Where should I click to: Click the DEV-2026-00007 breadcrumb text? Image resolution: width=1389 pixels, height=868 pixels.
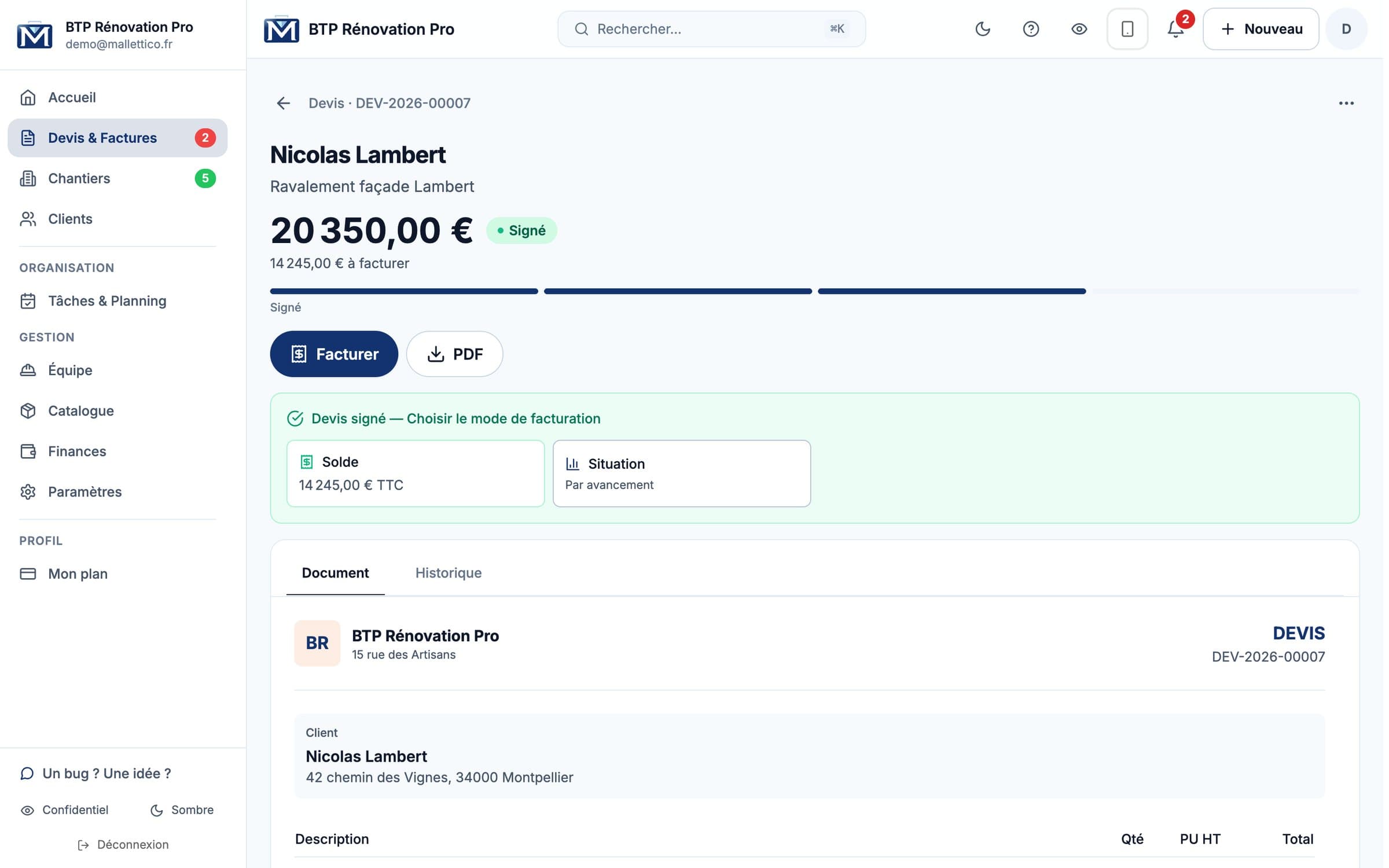pos(413,103)
